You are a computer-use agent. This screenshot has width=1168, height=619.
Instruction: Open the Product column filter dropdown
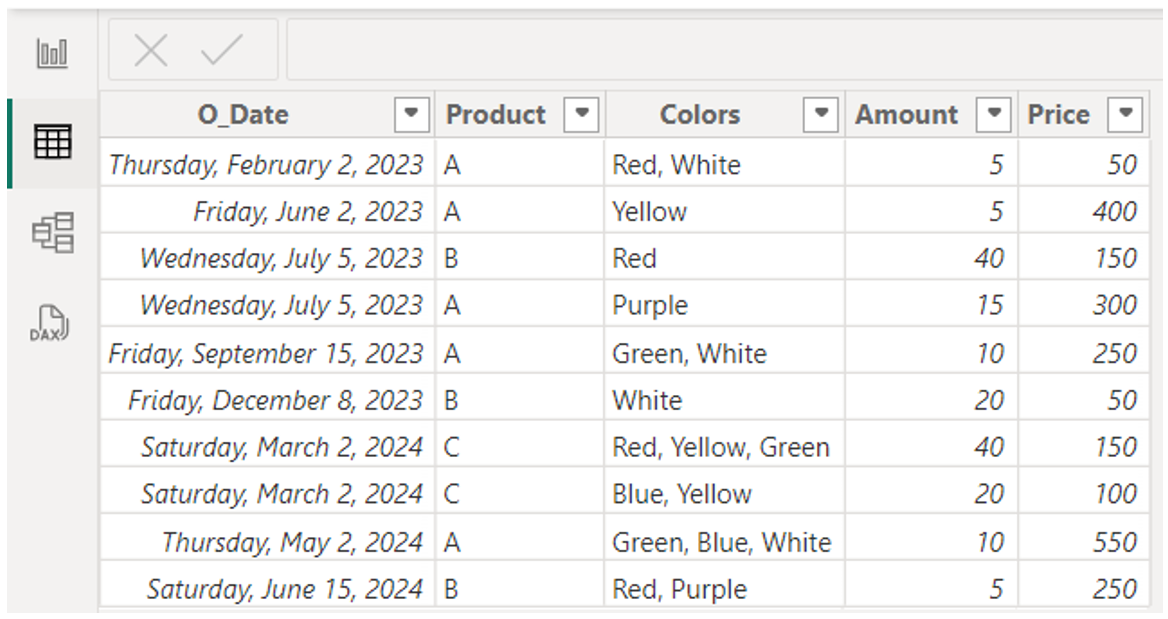(582, 115)
